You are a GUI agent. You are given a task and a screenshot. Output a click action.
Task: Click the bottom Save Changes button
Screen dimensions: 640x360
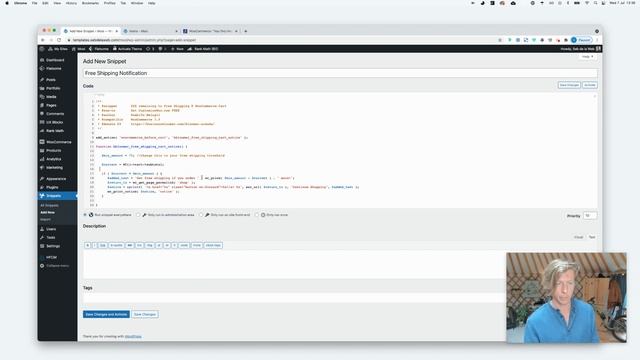point(145,314)
